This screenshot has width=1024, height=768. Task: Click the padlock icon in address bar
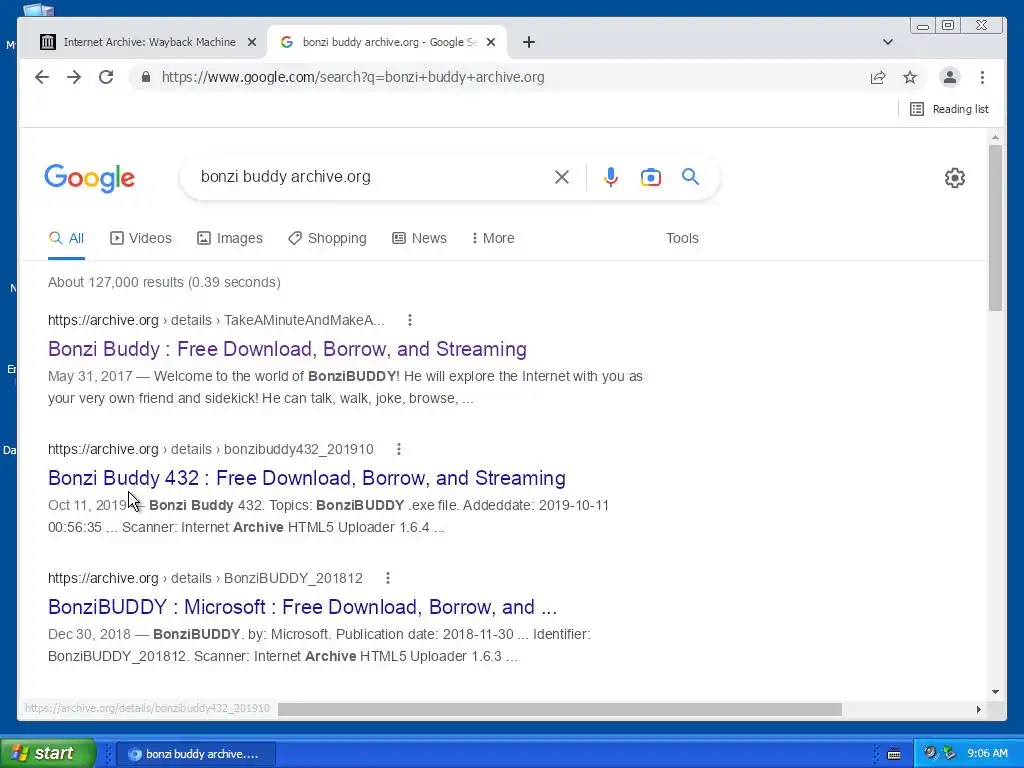click(146, 77)
